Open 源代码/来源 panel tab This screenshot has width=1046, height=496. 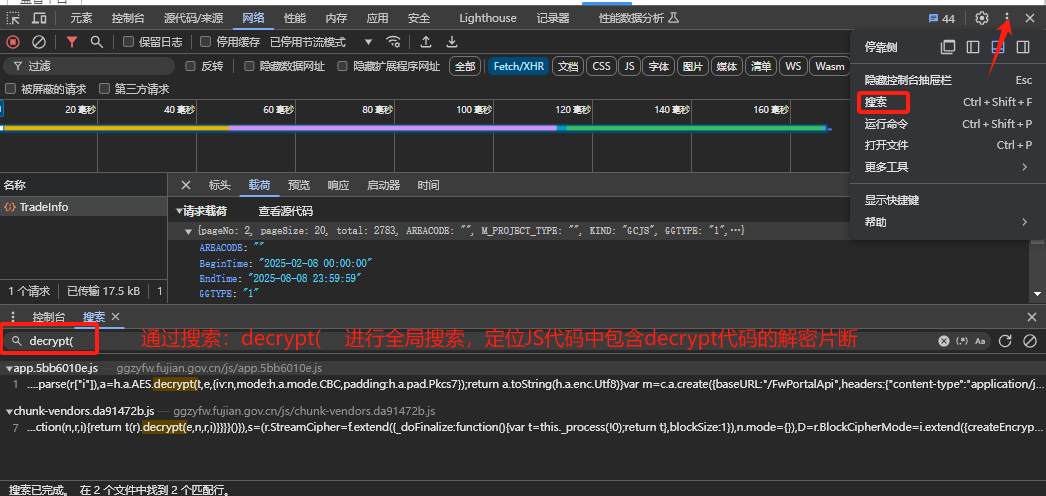(193, 18)
